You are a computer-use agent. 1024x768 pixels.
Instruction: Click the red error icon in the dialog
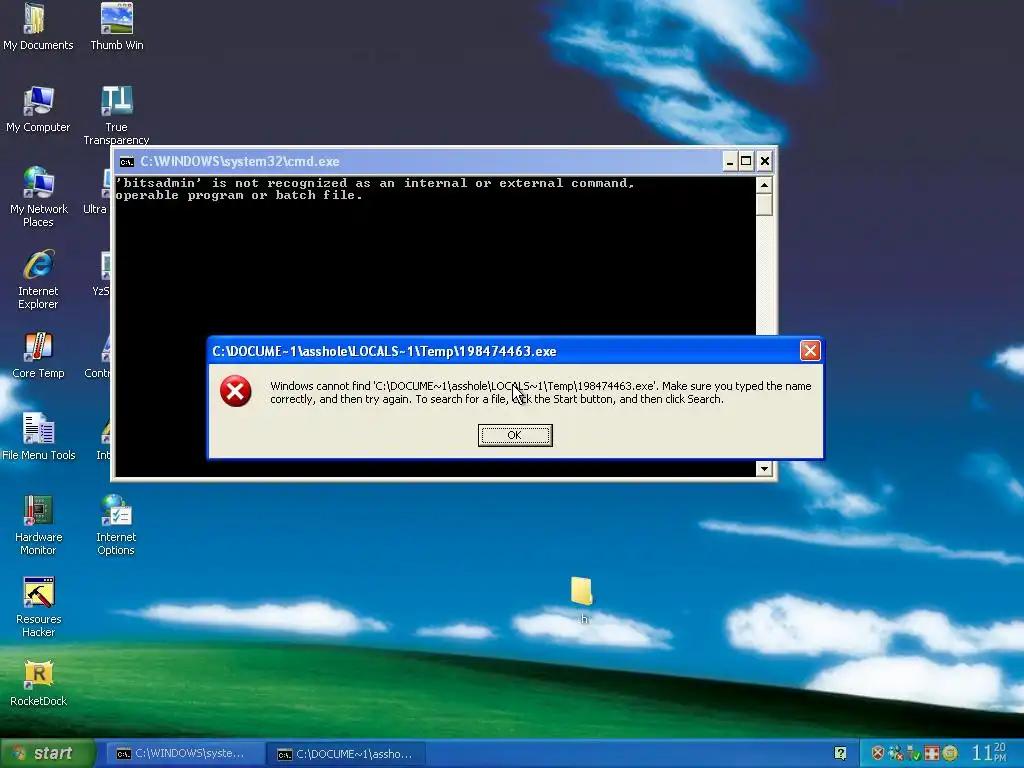pos(236,391)
